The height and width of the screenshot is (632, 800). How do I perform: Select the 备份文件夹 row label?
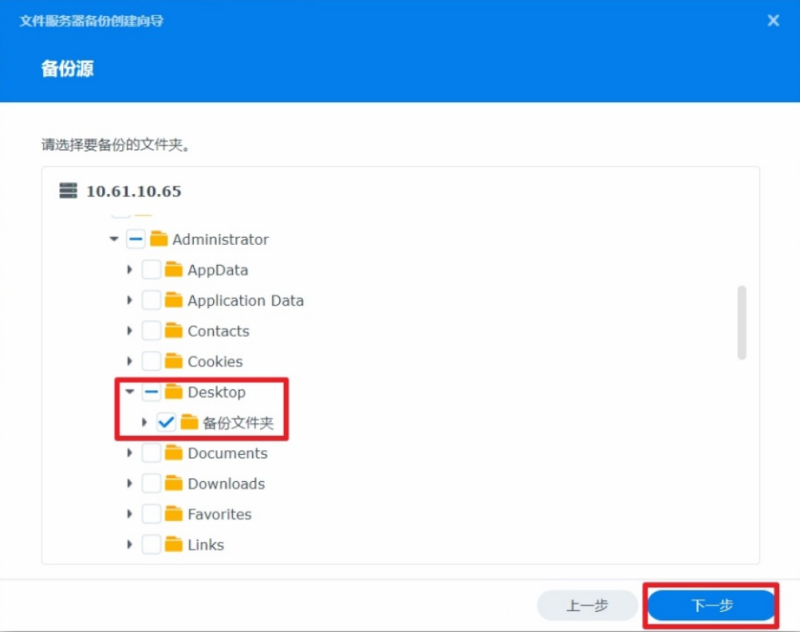[x=238, y=423]
